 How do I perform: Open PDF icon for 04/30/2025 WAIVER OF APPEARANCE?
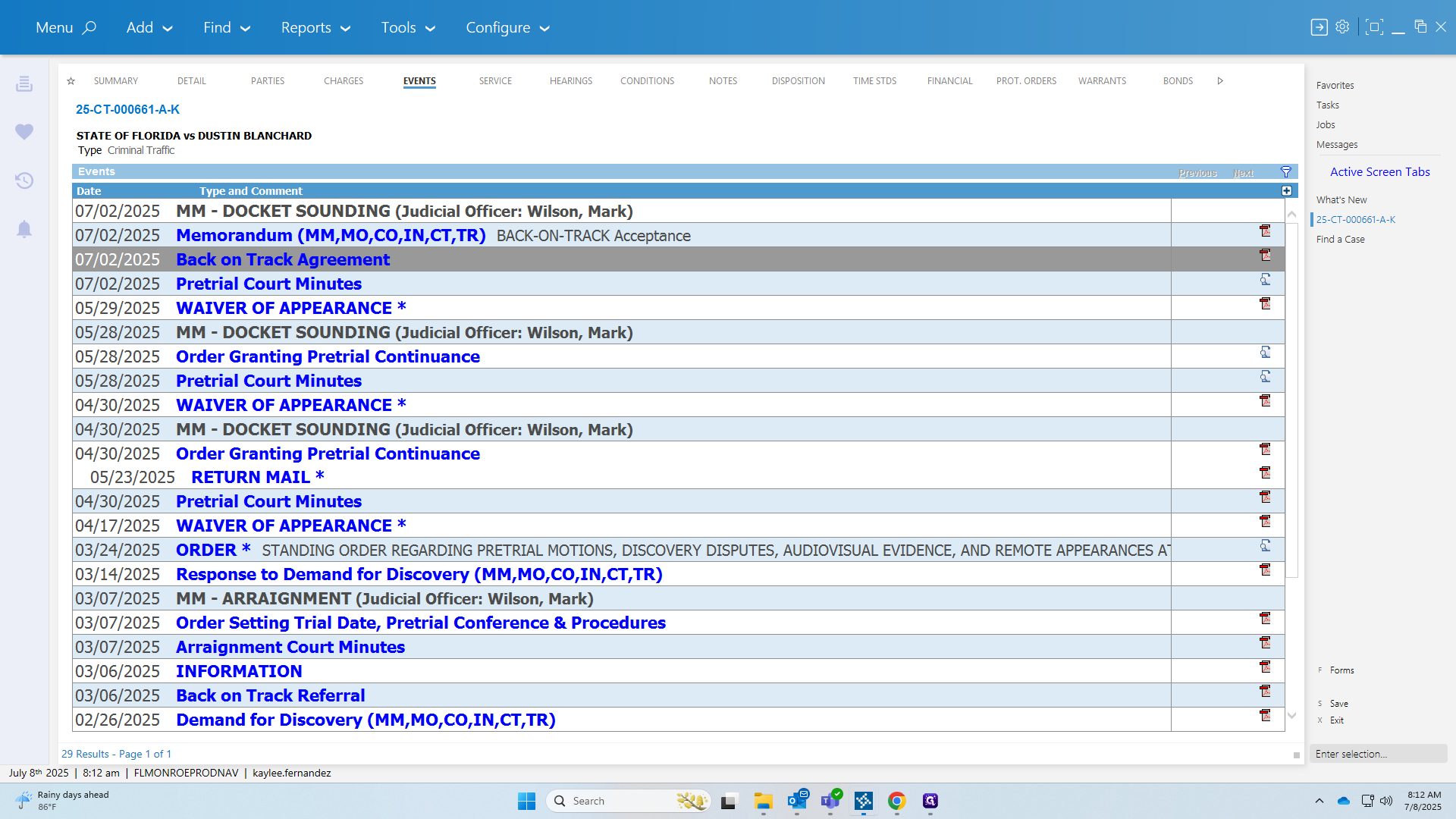[x=1265, y=400]
